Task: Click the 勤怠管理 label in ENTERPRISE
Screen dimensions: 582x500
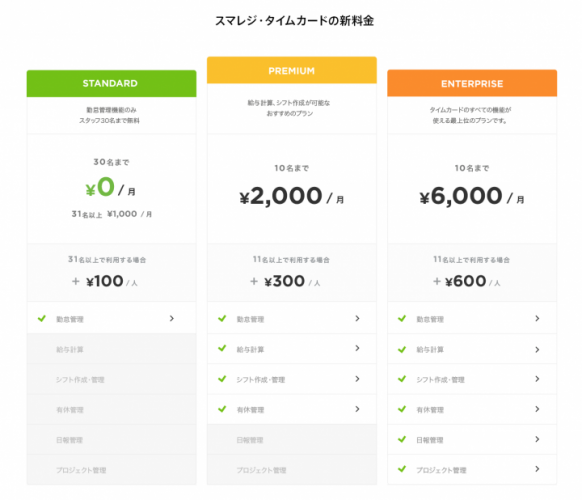Action: pos(430,319)
